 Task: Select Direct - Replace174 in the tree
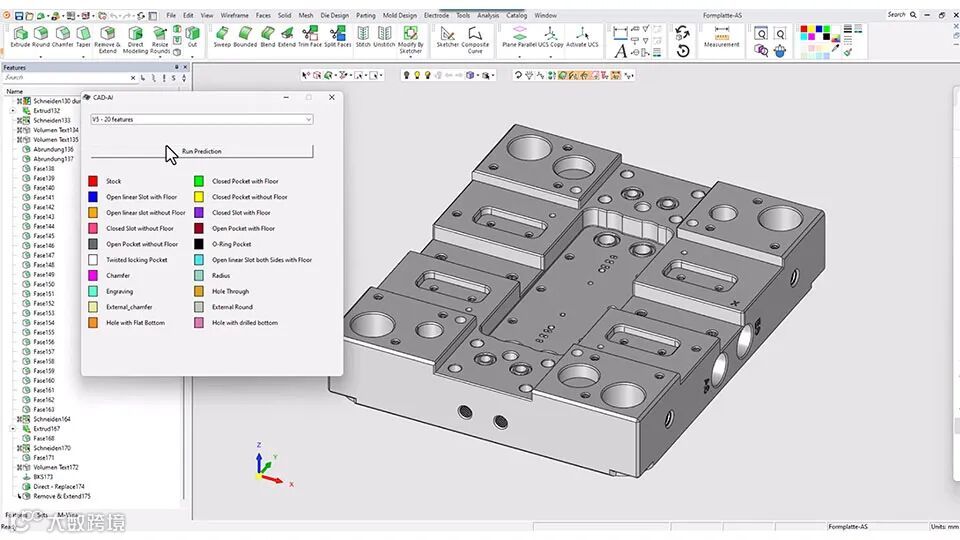click(x=59, y=487)
